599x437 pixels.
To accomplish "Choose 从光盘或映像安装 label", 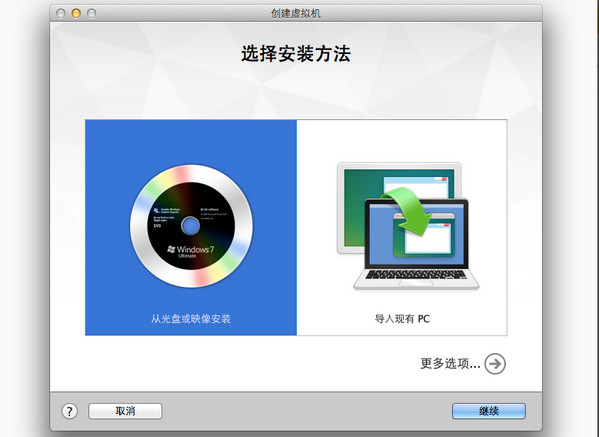I will pos(191,319).
